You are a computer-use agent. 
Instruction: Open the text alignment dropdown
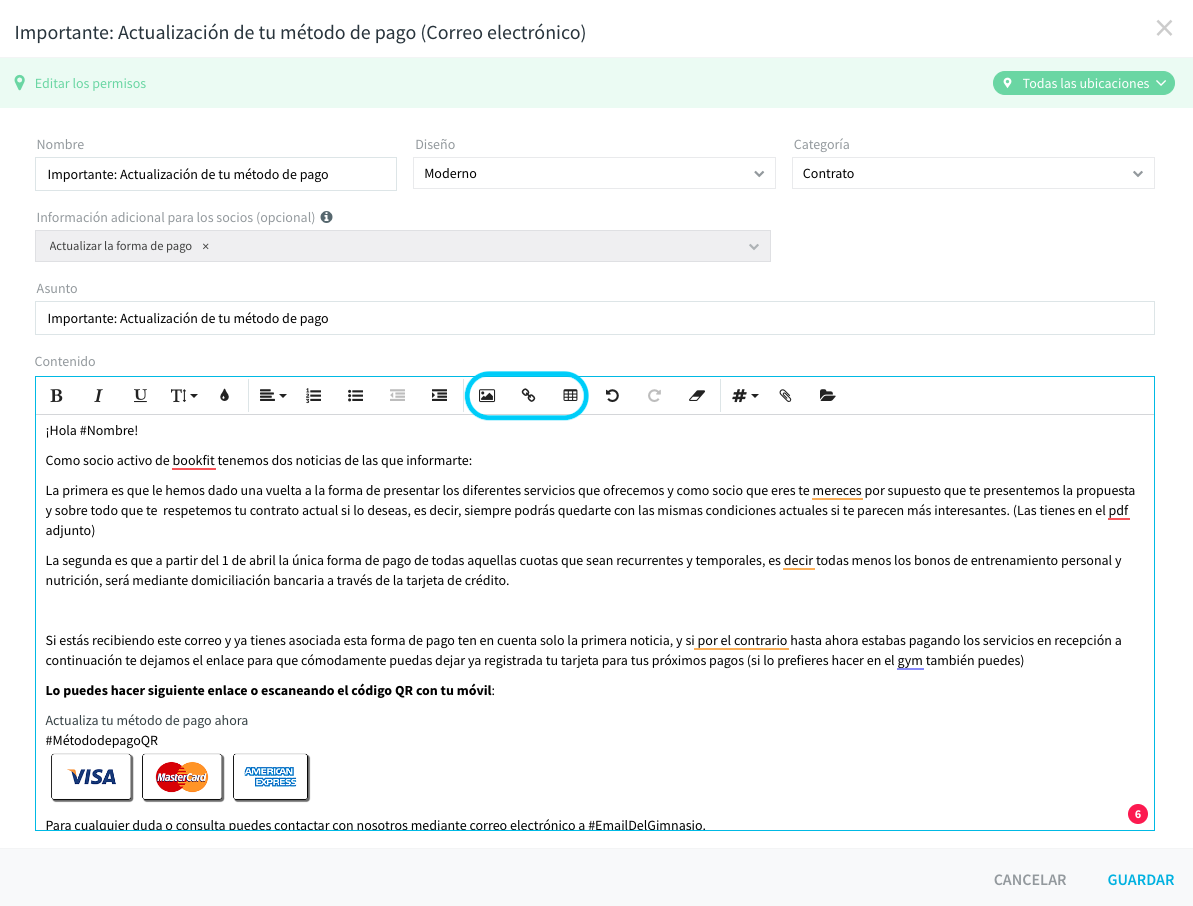pyautogui.click(x=272, y=396)
